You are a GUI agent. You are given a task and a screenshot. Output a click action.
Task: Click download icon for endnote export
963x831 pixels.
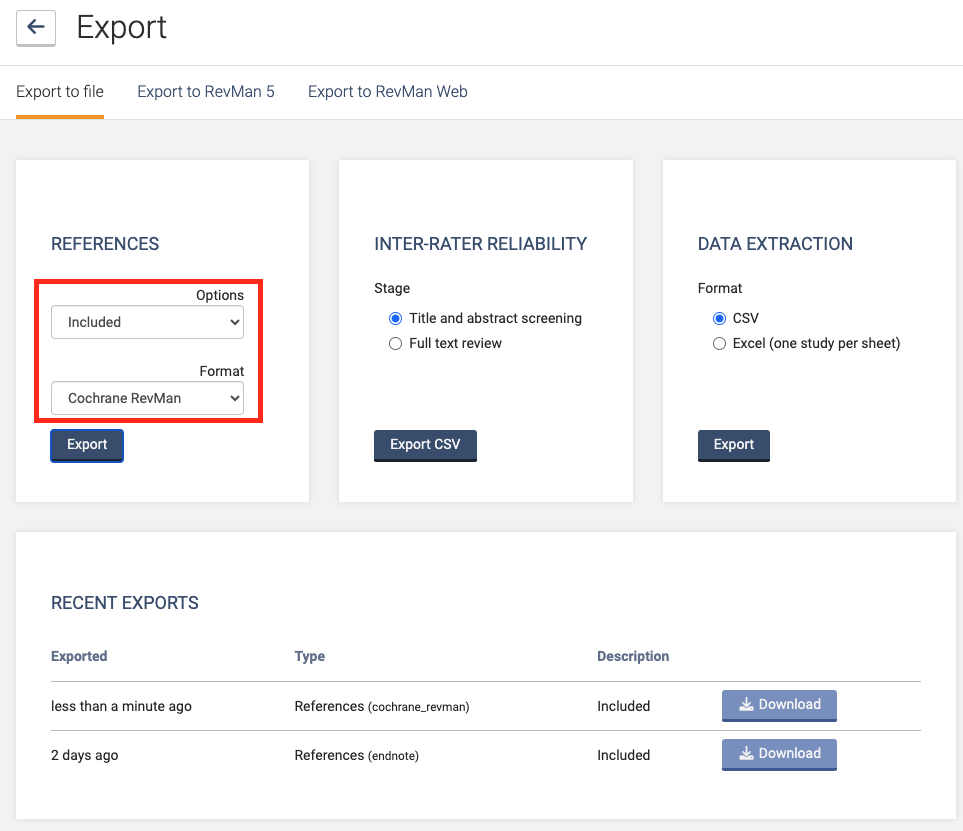pyautogui.click(x=746, y=754)
